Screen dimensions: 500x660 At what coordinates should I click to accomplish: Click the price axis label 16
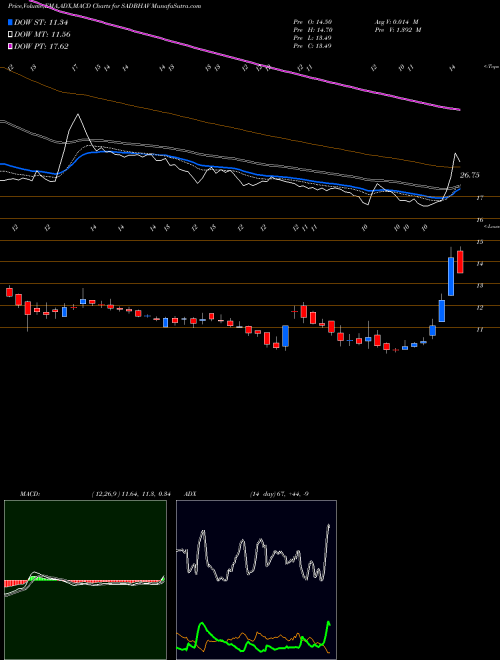point(479,220)
